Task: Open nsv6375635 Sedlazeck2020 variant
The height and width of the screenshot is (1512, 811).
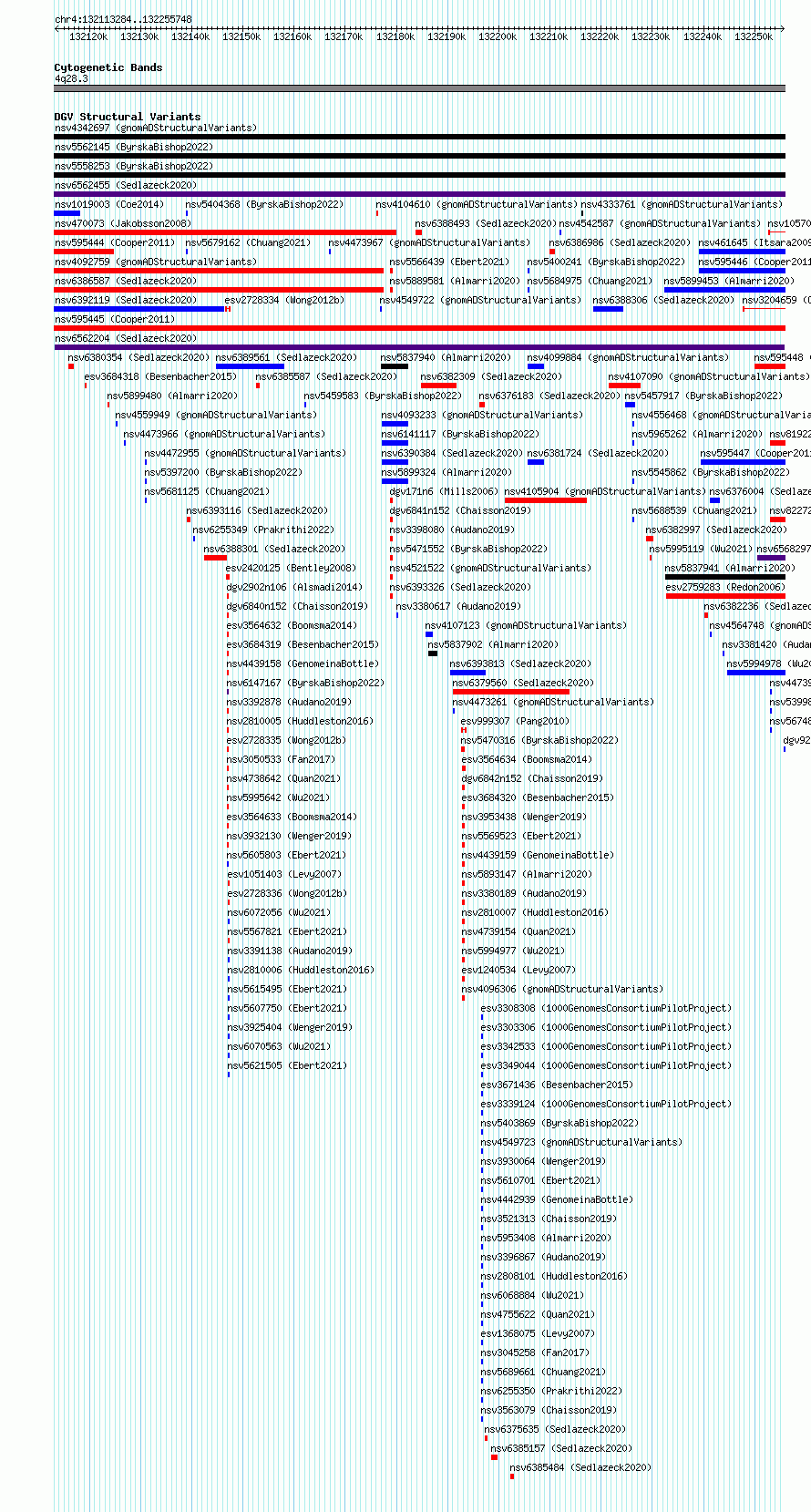Action: pos(556,1429)
